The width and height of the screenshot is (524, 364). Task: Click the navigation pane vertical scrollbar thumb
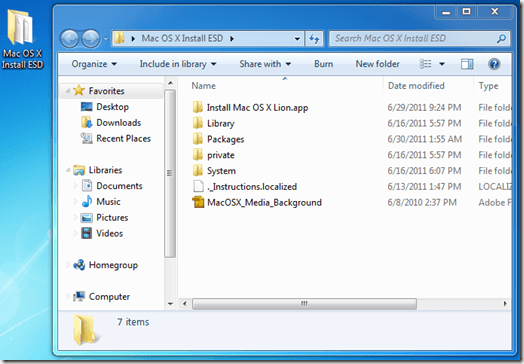[x=170, y=173]
